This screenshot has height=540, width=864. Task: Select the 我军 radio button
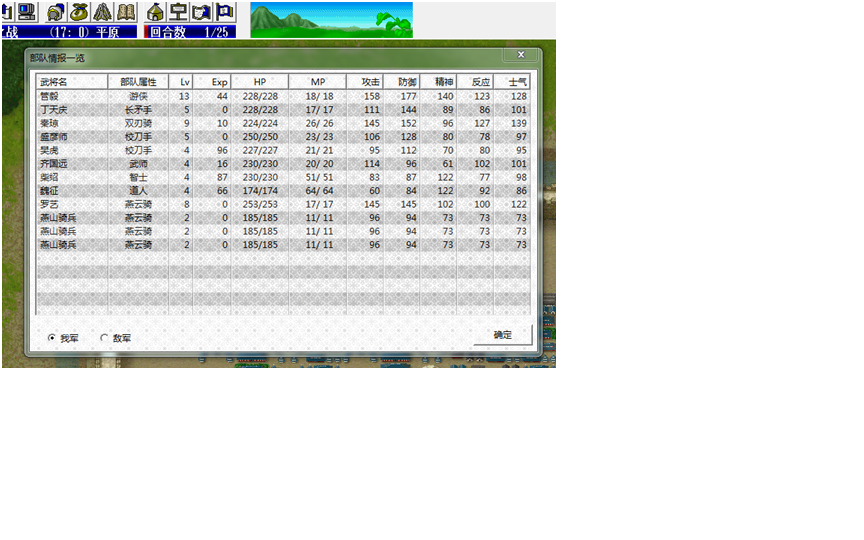52,338
